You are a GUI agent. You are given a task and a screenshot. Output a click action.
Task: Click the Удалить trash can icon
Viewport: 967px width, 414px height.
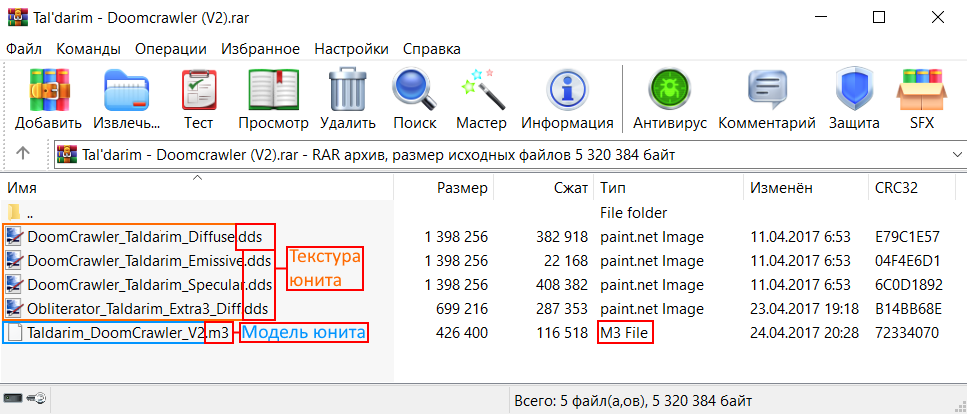pos(348,90)
